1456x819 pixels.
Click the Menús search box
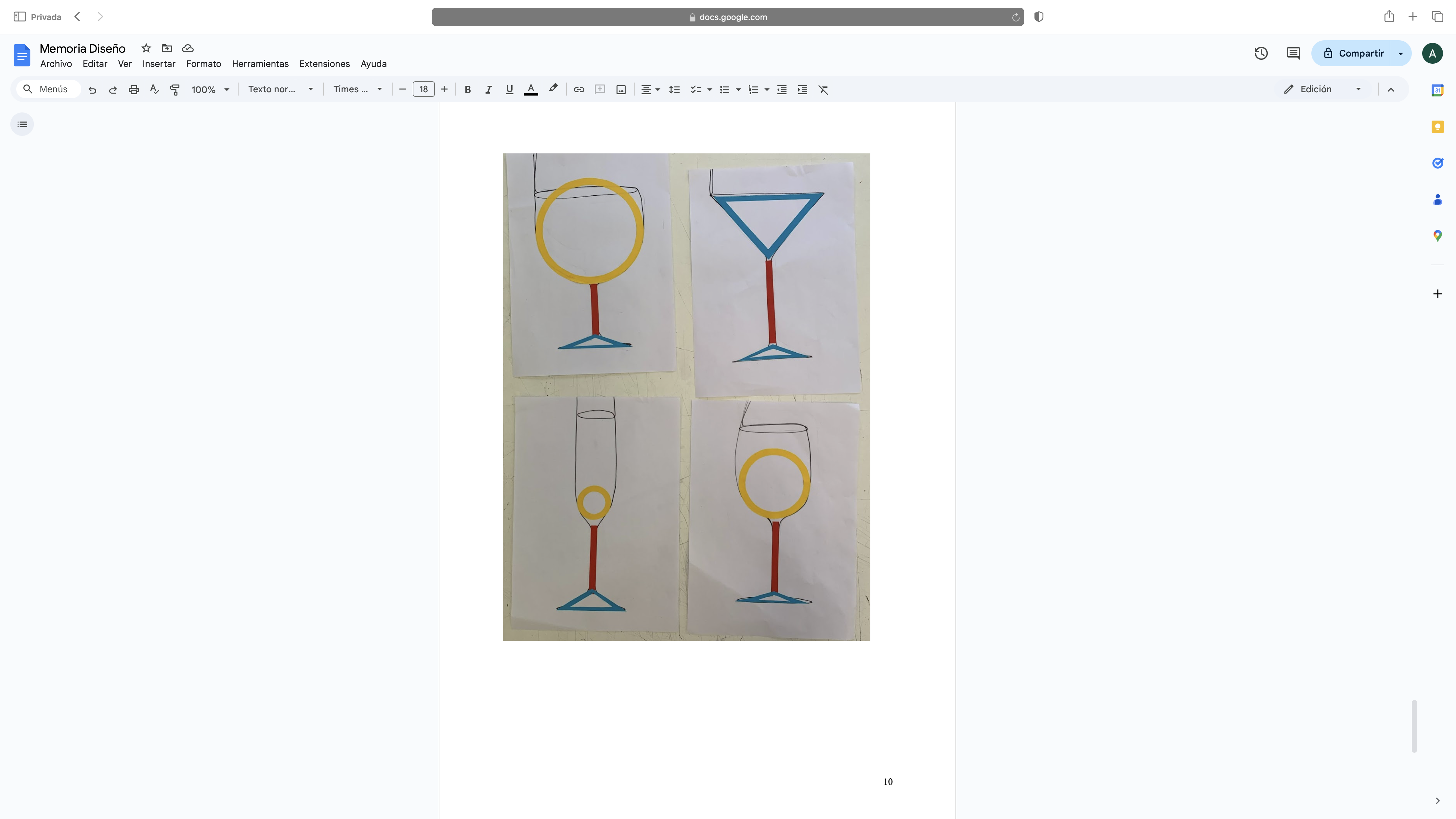49,89
